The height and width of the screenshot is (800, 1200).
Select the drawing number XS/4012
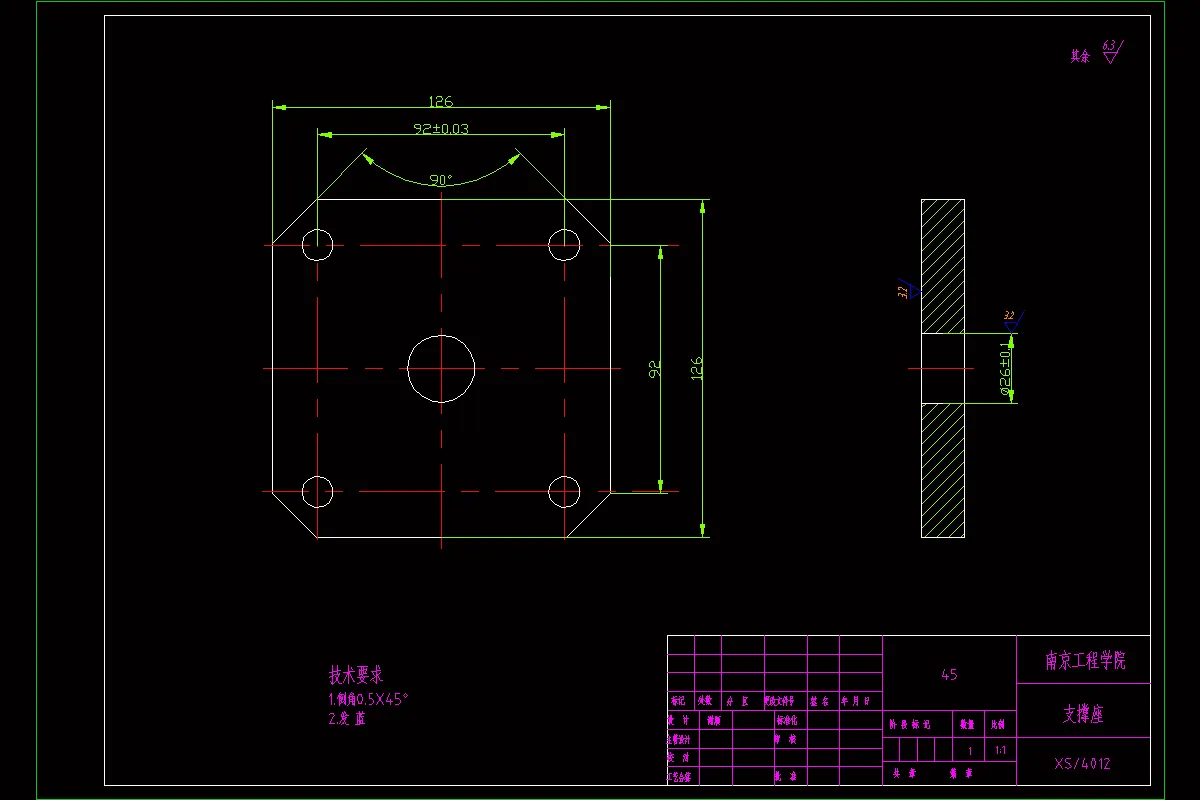click(1083, 763)
